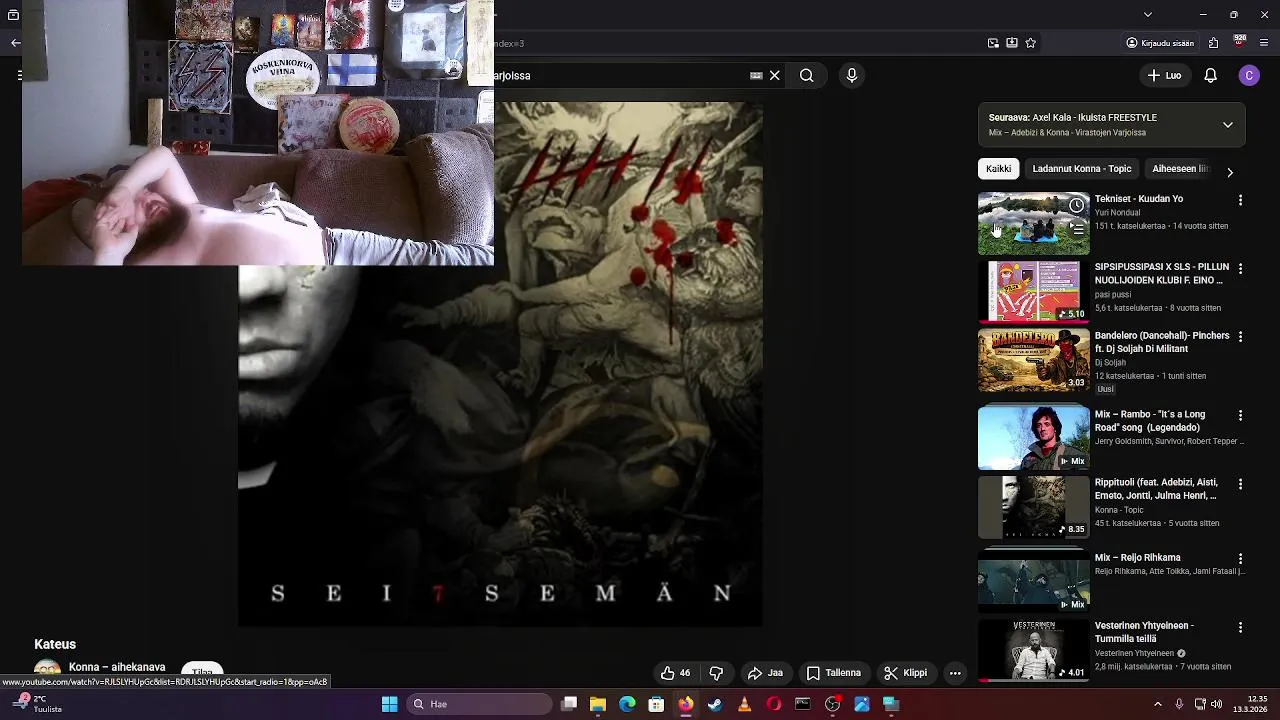This screenshot has width=1280, height=720.
Task: Open Steam from the taskbar
Action: [x=715, y=704]
